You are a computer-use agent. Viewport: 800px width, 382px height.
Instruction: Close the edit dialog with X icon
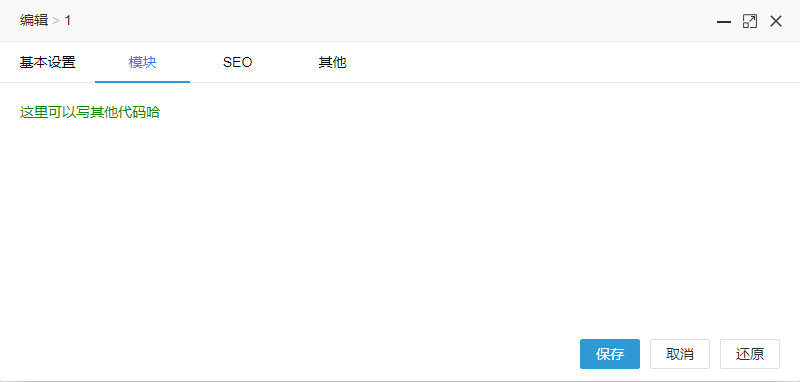point(776,21)
